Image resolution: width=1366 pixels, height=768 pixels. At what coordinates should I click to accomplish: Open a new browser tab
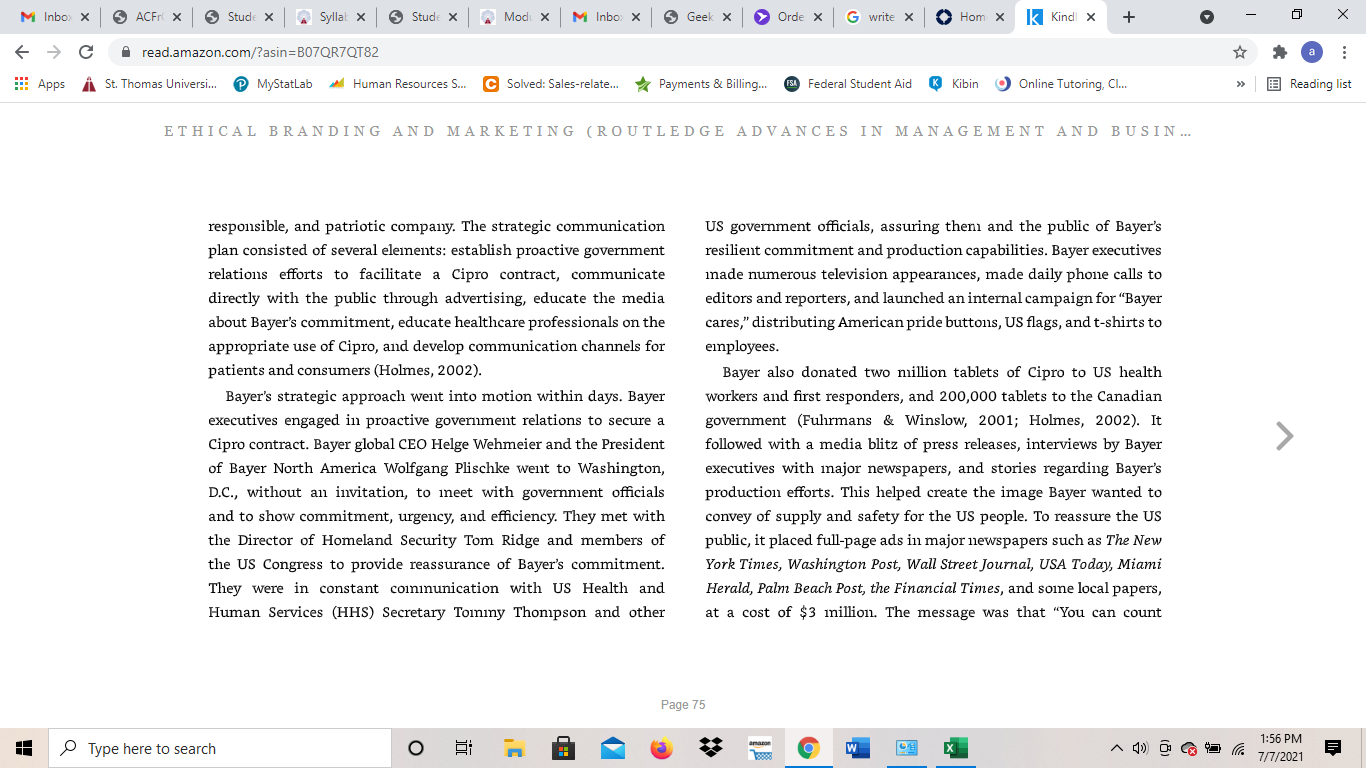(1129, 17)
